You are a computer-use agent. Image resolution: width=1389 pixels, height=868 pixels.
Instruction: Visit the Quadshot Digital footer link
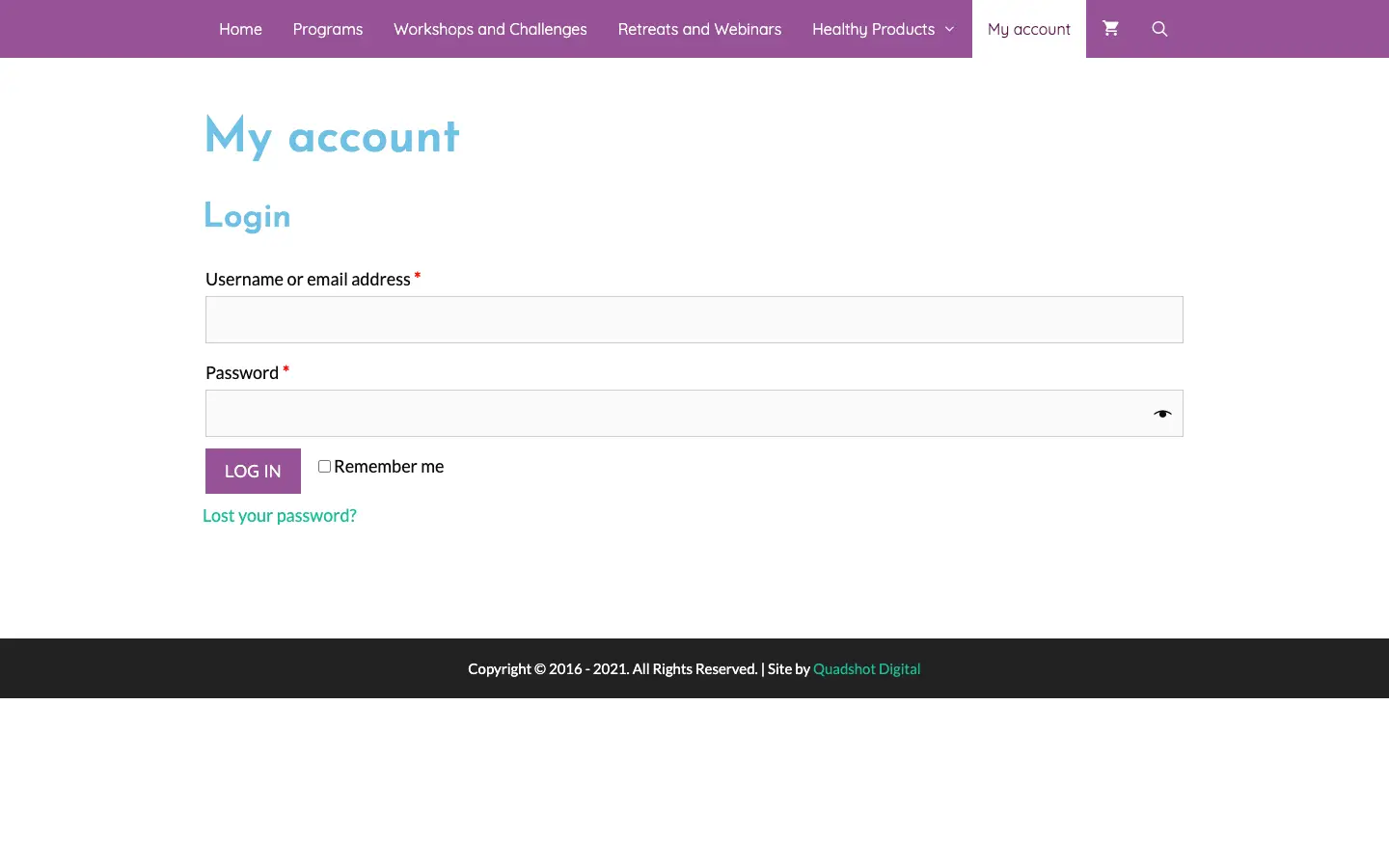[866, 669]
